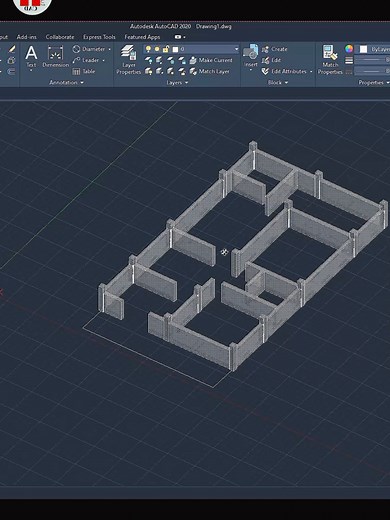This screenshot has height=520, width=390.
Task: Click Edit Attributes button
Action: (284, 71)
